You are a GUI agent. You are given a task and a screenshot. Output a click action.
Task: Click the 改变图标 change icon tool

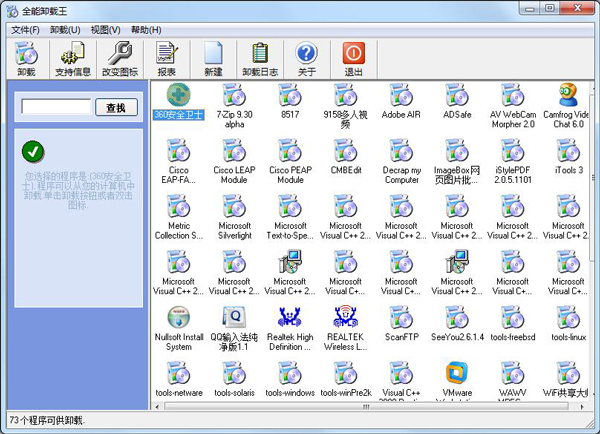[x=121, y=58]
